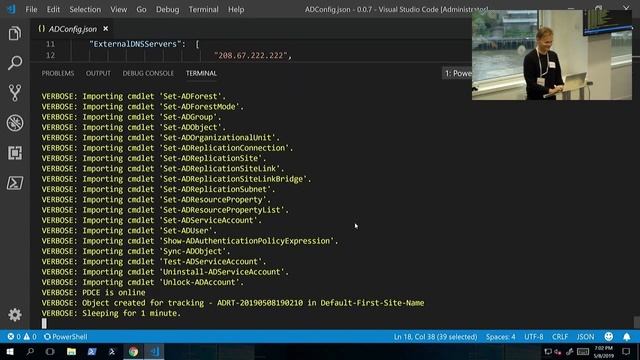Change file encoding via UTF-8

pyautogui.click(x=533, y=337)
